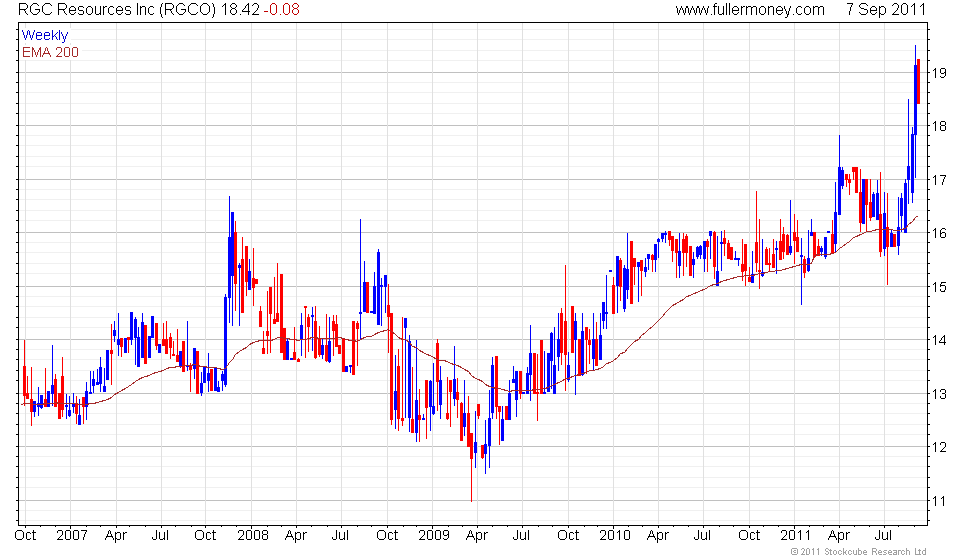Click the chart title 'RGC Resources Inc (RGCO)'
This screenshot has height=560, width=980.
(x=117, y=9)
